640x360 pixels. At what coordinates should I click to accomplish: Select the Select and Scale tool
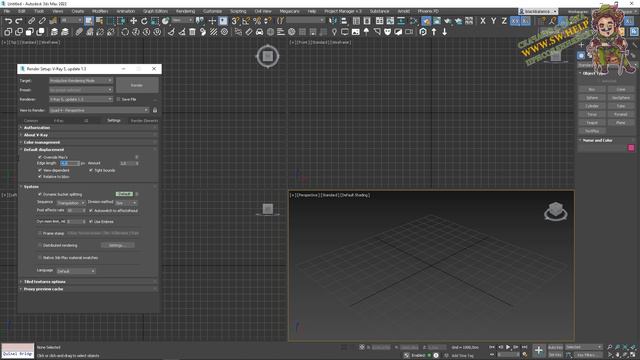(x=155, y=21)
